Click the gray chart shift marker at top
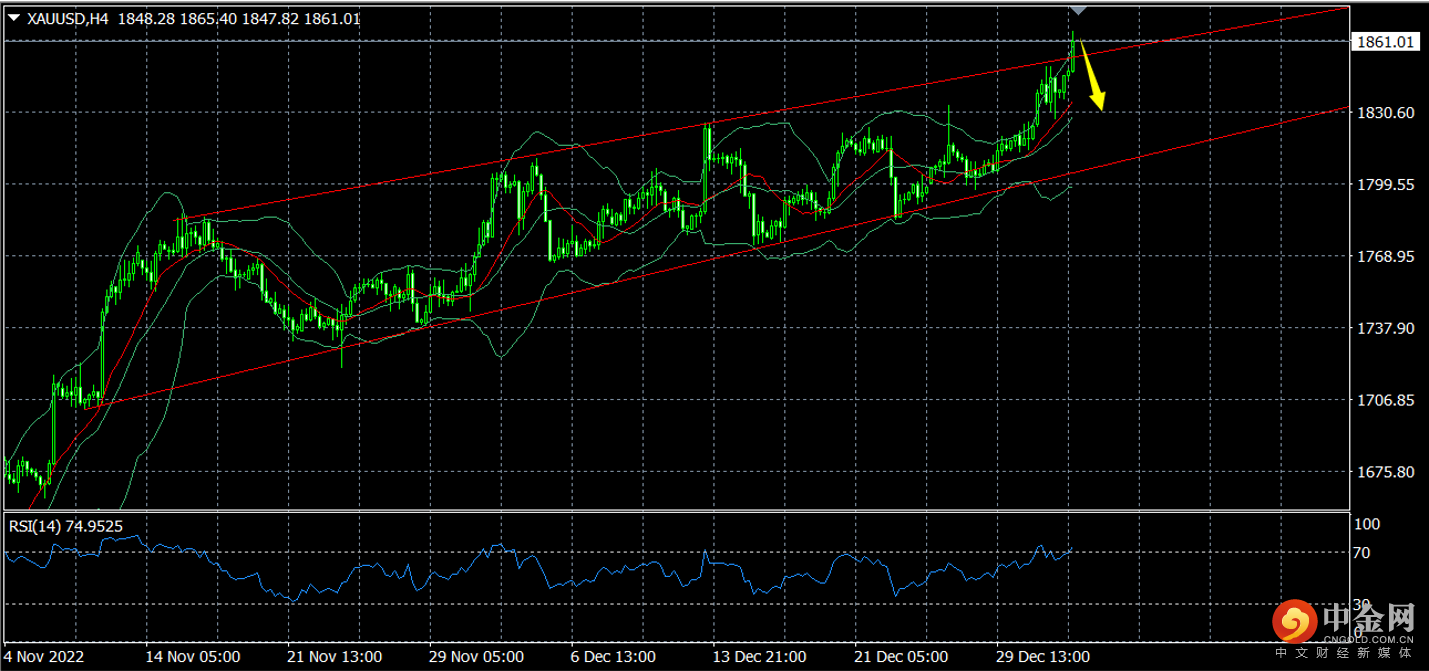 (1078, 10)
